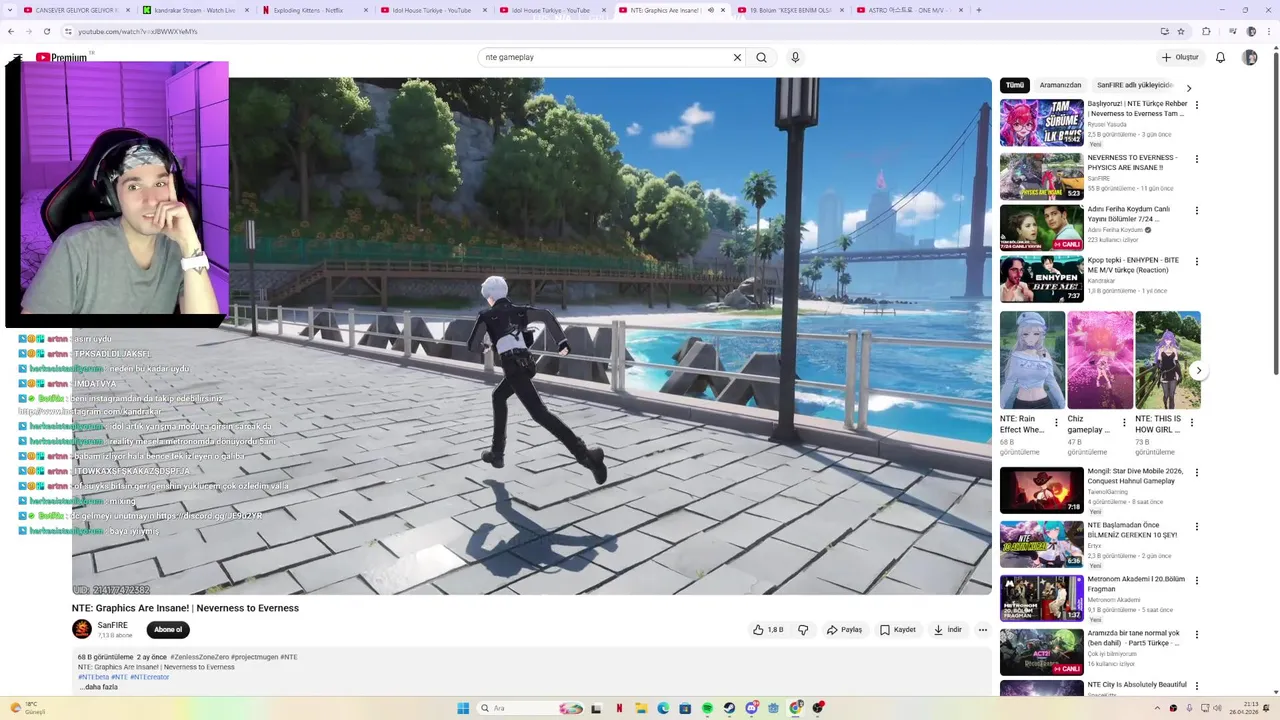1280x720 pixels.
Task: Open the #ZenlessZoneZero hashtag link
Action: pyautogui.click(x=199, y=657)
